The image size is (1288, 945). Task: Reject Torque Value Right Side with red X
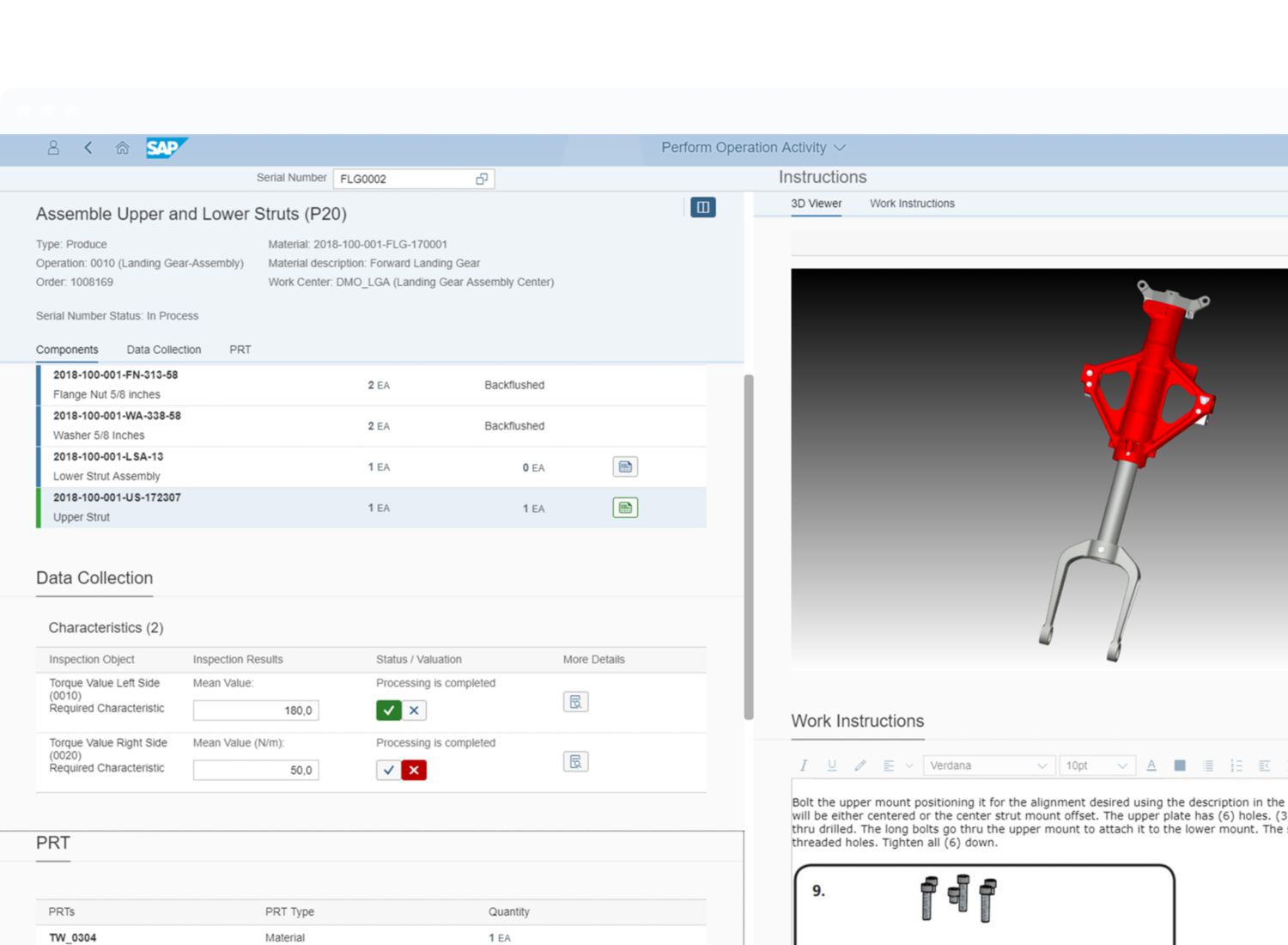414,771
